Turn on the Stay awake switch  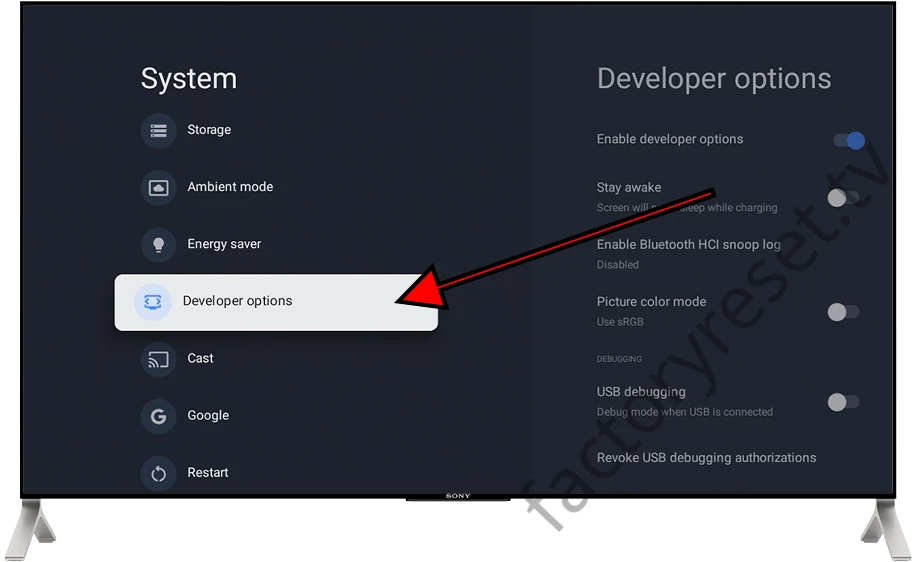click(842, 198)
